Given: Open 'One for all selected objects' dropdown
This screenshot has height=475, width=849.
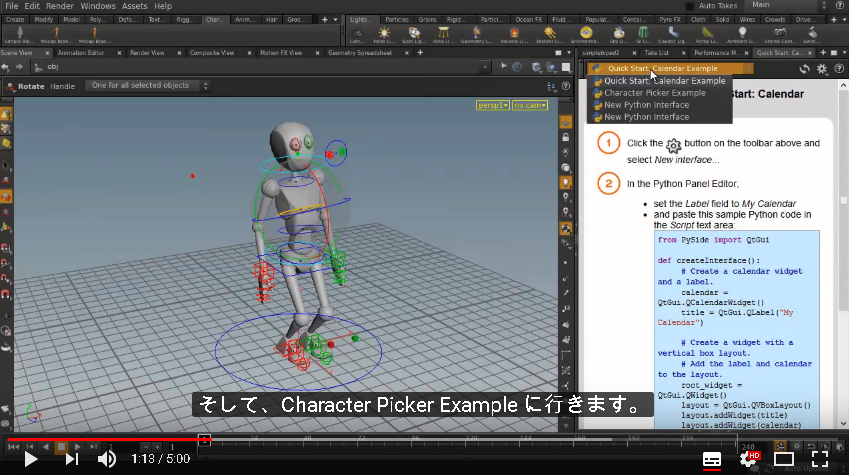Looking at the screenshot, I should coord(147,86).
